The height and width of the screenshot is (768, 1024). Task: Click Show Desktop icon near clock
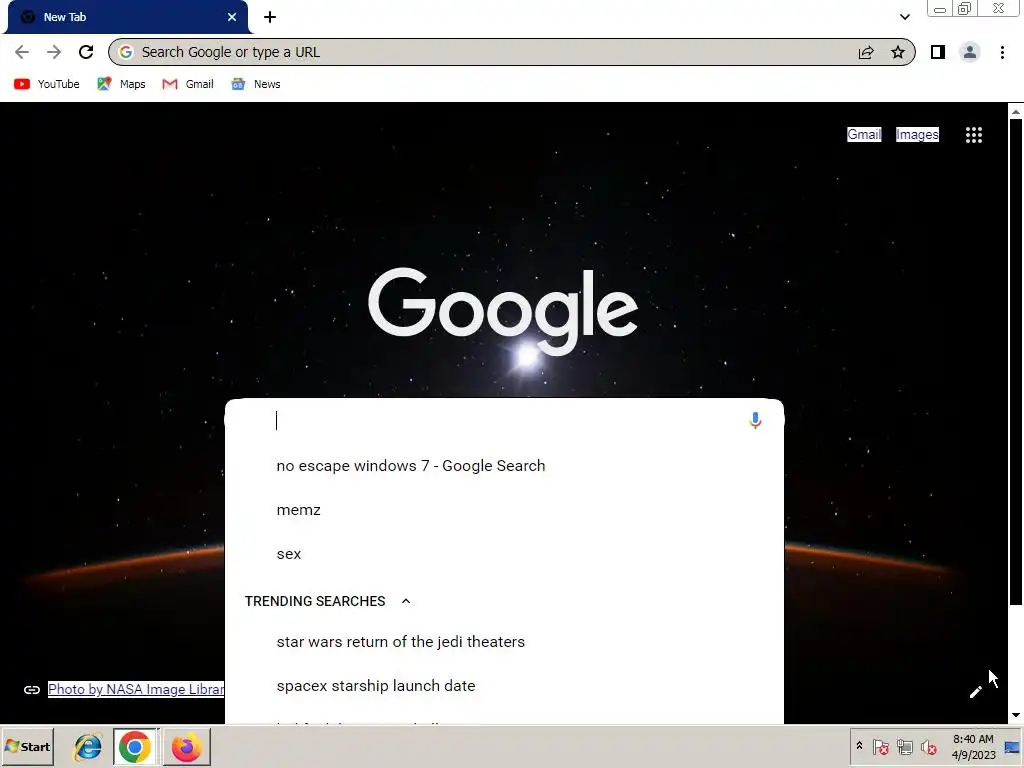1012,746
